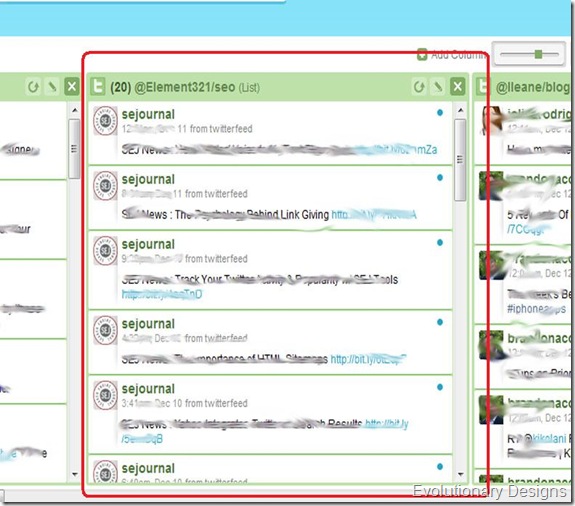The height and width of the screenshot is (506, 575).
Task: Click scrollbar thumb of @Element321/seo column
Action: pos(460,160)
